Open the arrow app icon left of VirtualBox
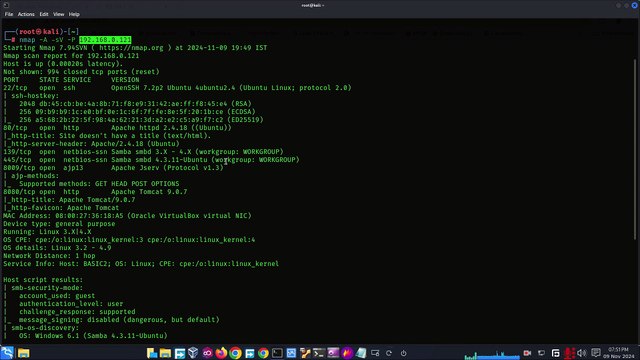 click(x=179, y=353)
